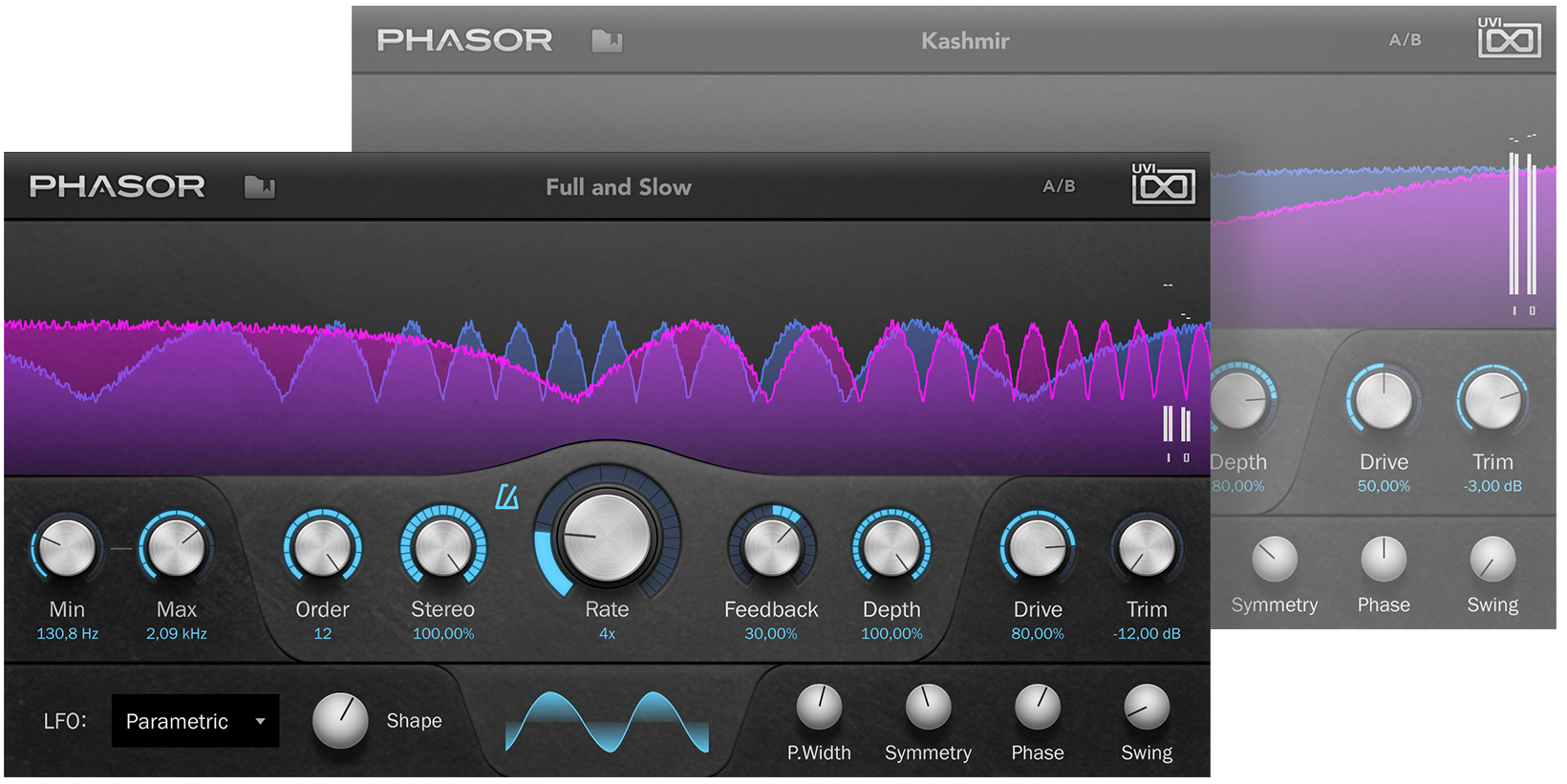This screenshot has height=784, width=1567.
Task: Click UVI logo in front Phasor window
Action: click(x=1163, y=183)
